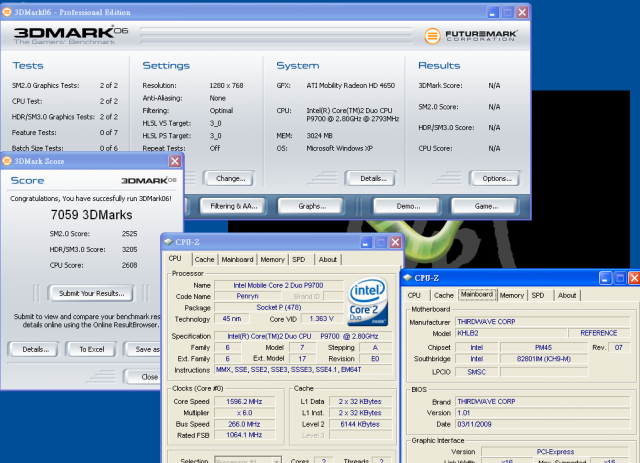
Task: Open the About tab in CPU-Z processor window
Action: (328, 259)
